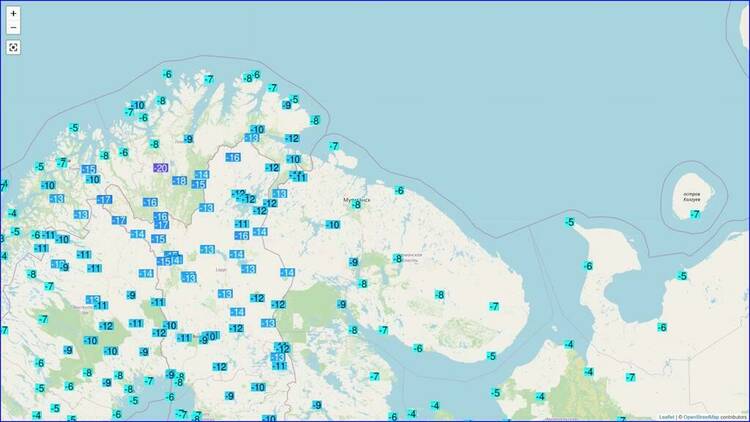Click the -17 marker stacked beneath a -16
This screenshot has width=750, height=422.
point(161,225)
